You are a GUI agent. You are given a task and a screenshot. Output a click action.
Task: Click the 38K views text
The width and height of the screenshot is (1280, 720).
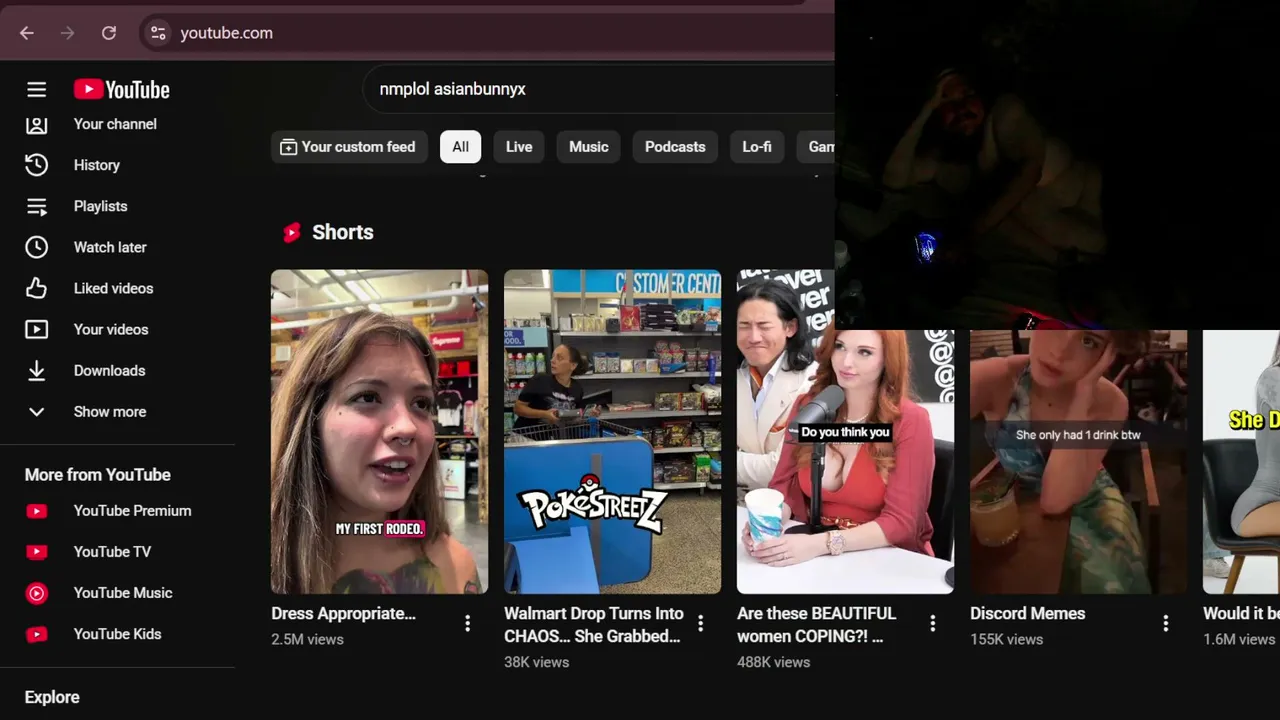(537, 663)
